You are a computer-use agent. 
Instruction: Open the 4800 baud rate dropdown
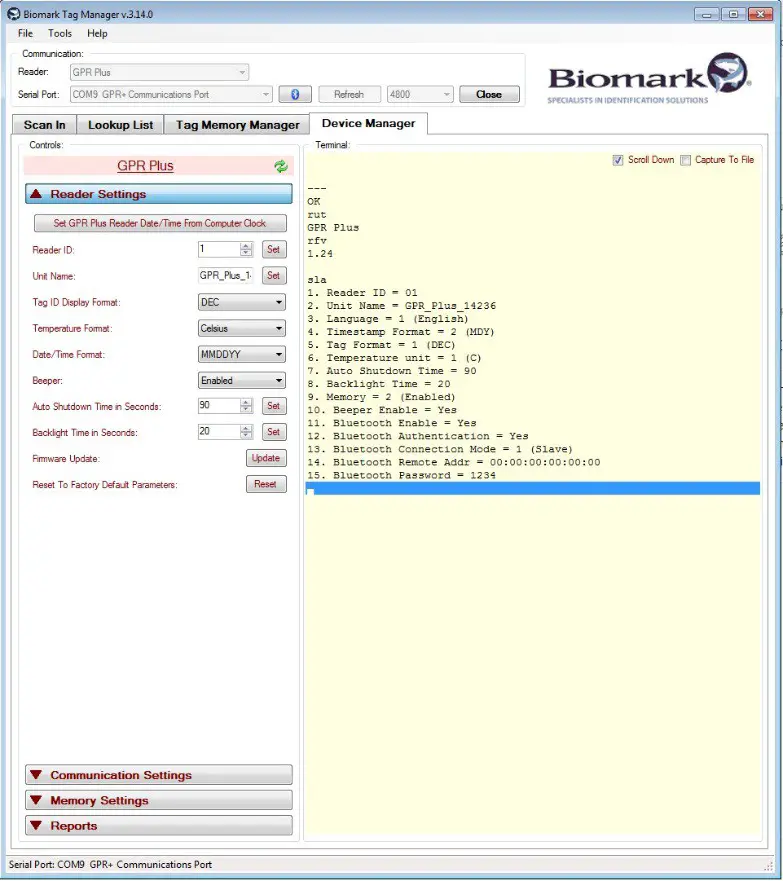pos(420,94)
